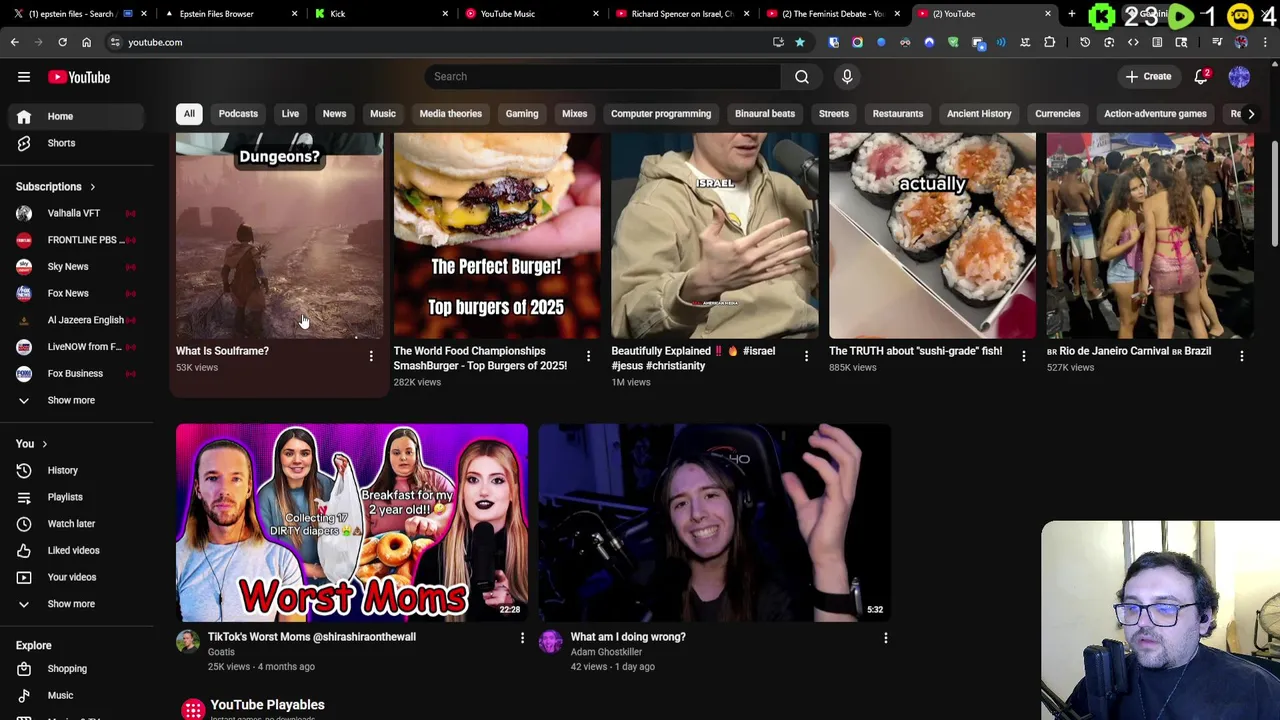Open Shopping under Explore
The height and width of the screenshot is (720, 1280).
coord(77,668)
